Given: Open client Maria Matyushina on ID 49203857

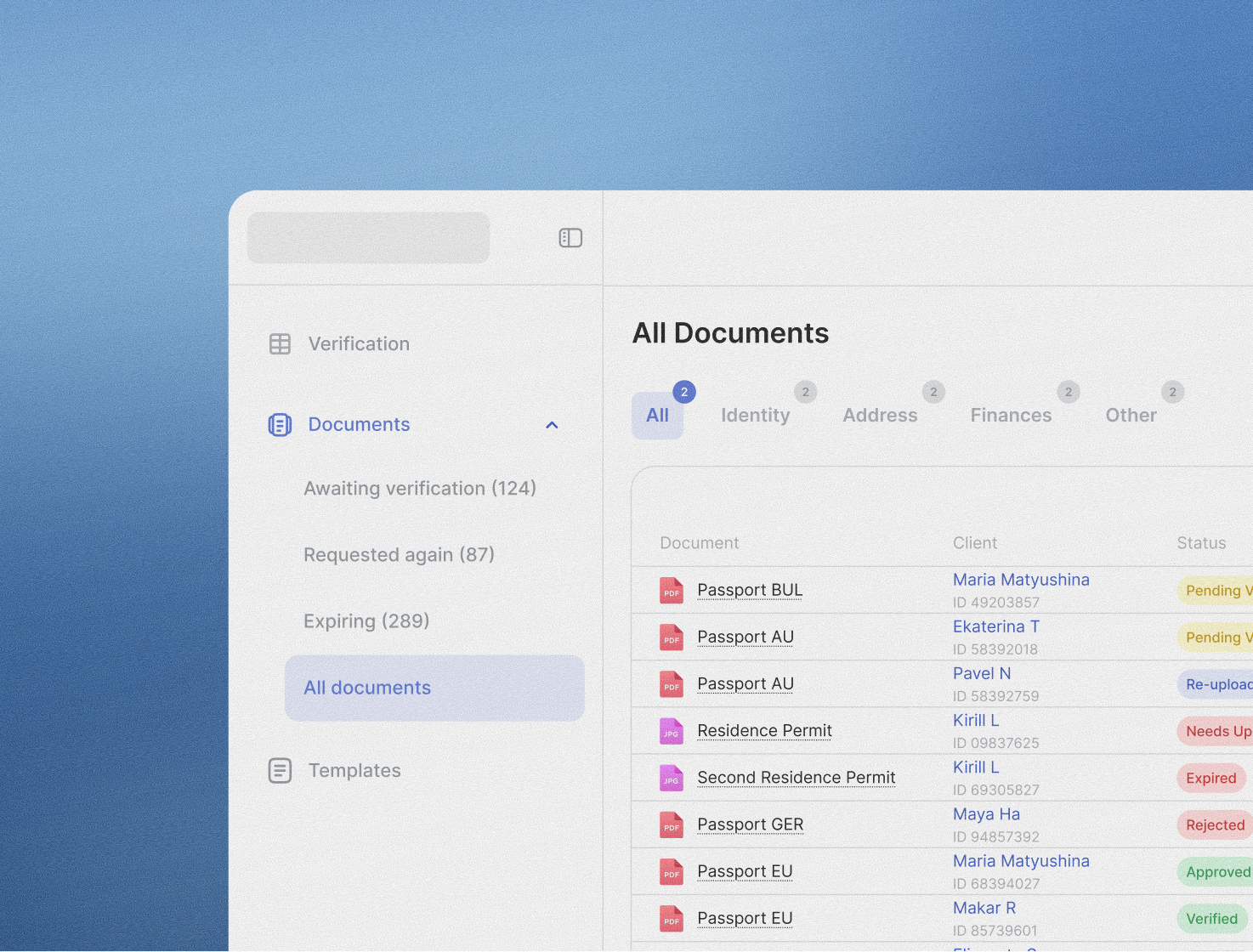Looking at the screenshot, I should 1021,580.
